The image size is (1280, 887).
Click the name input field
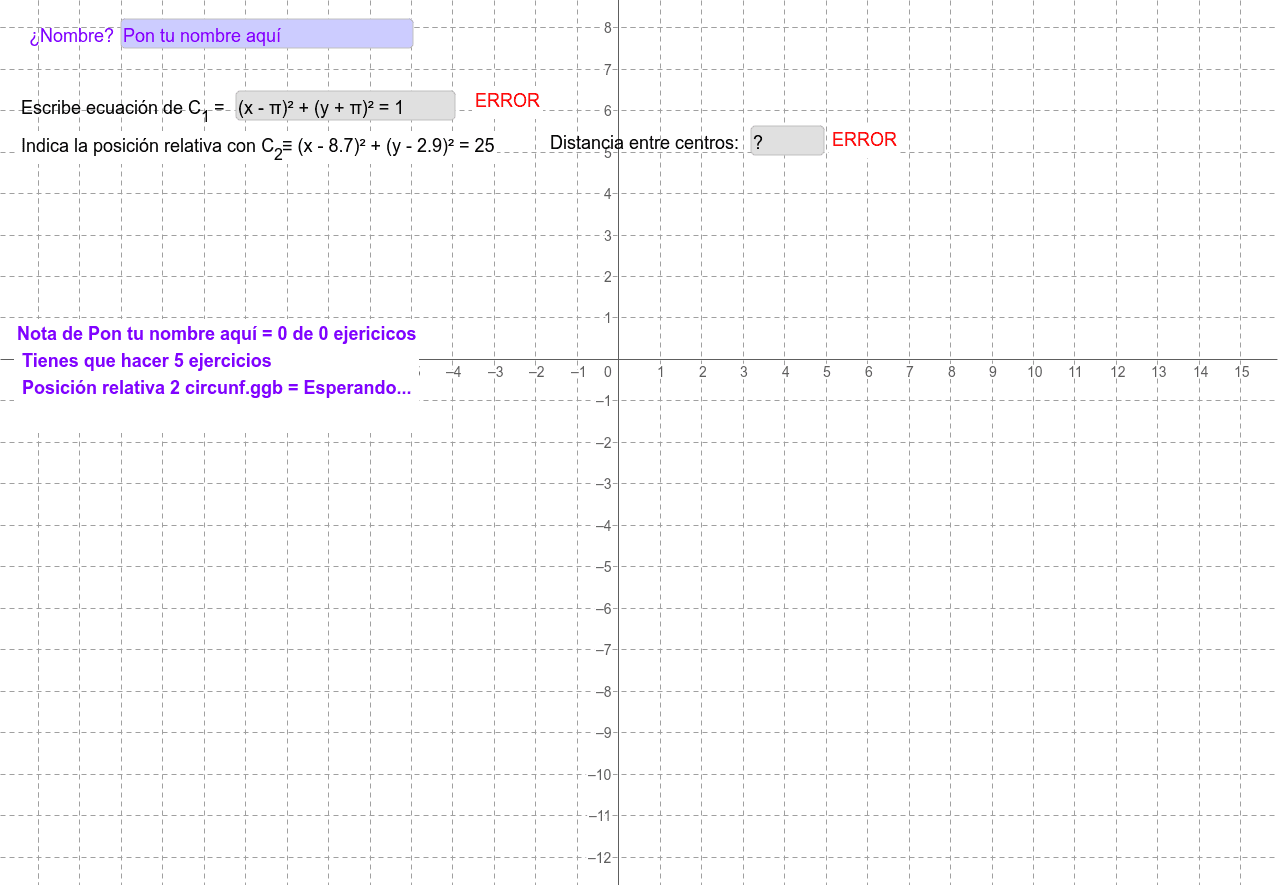pyautogui.click(x=267, y=34)
